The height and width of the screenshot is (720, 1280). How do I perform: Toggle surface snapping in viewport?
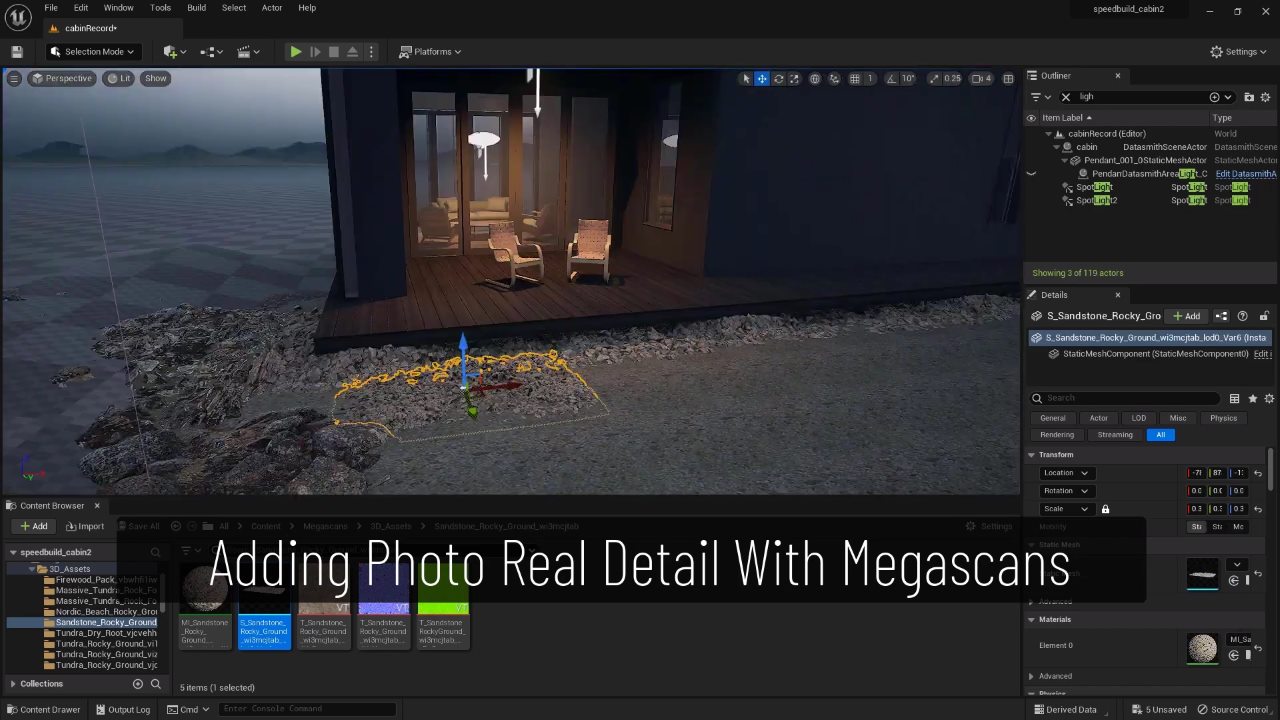[835, 79]
